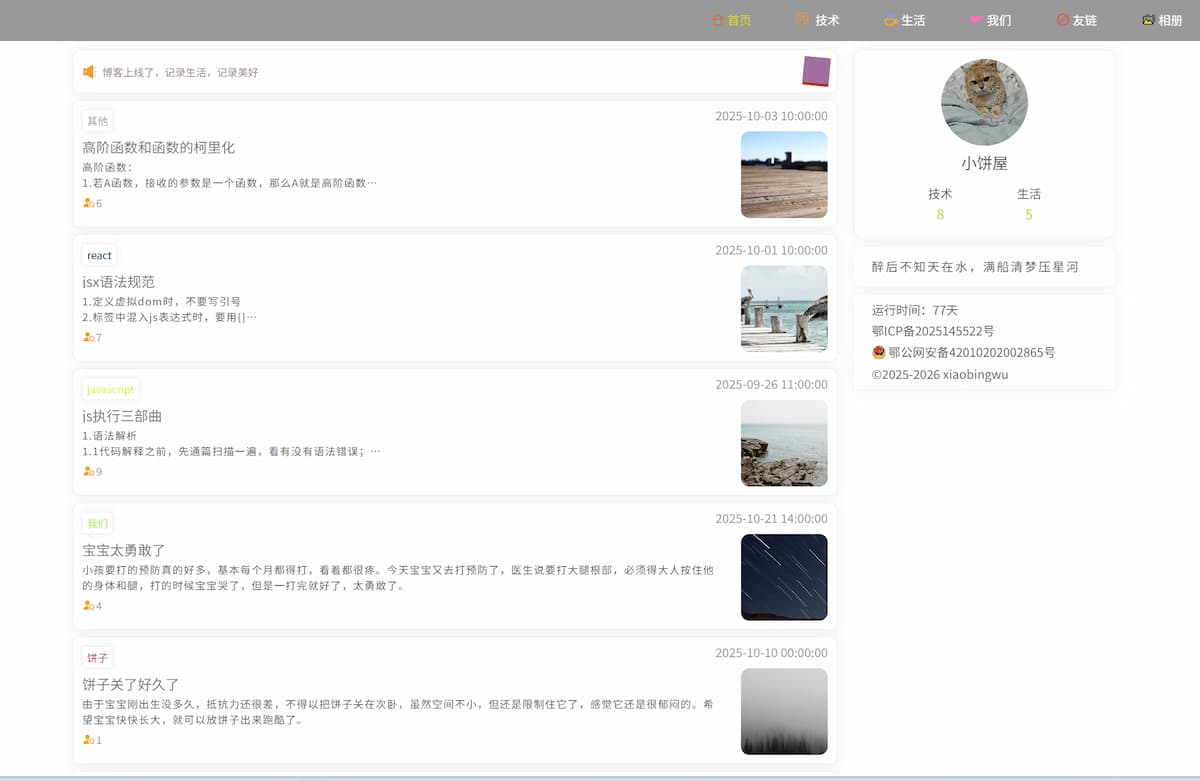Open the post titled 高阶函数和函数的柯里化
The height and width of the screenshot is (781, 1200).
158,147
